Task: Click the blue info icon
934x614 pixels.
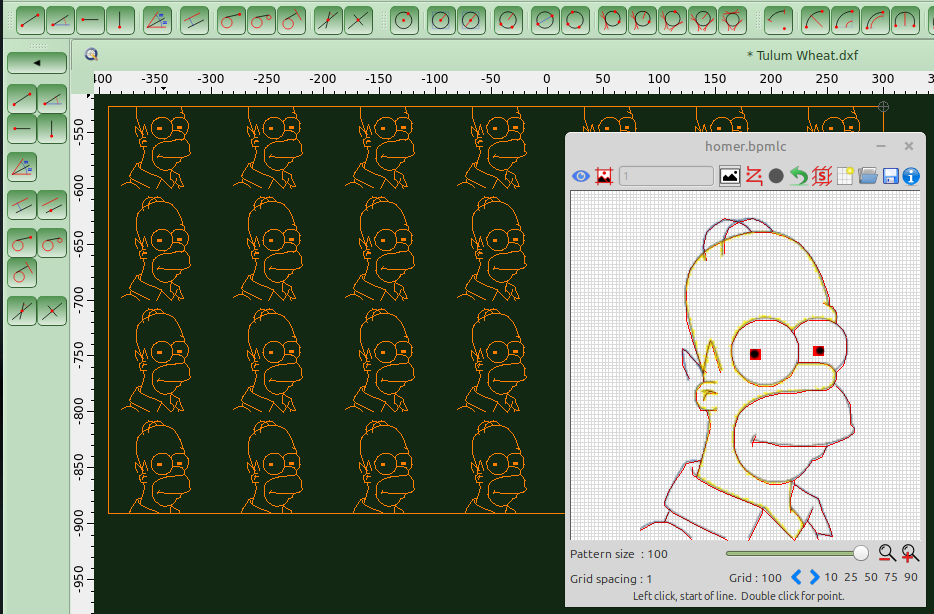Action: [911, 176]
